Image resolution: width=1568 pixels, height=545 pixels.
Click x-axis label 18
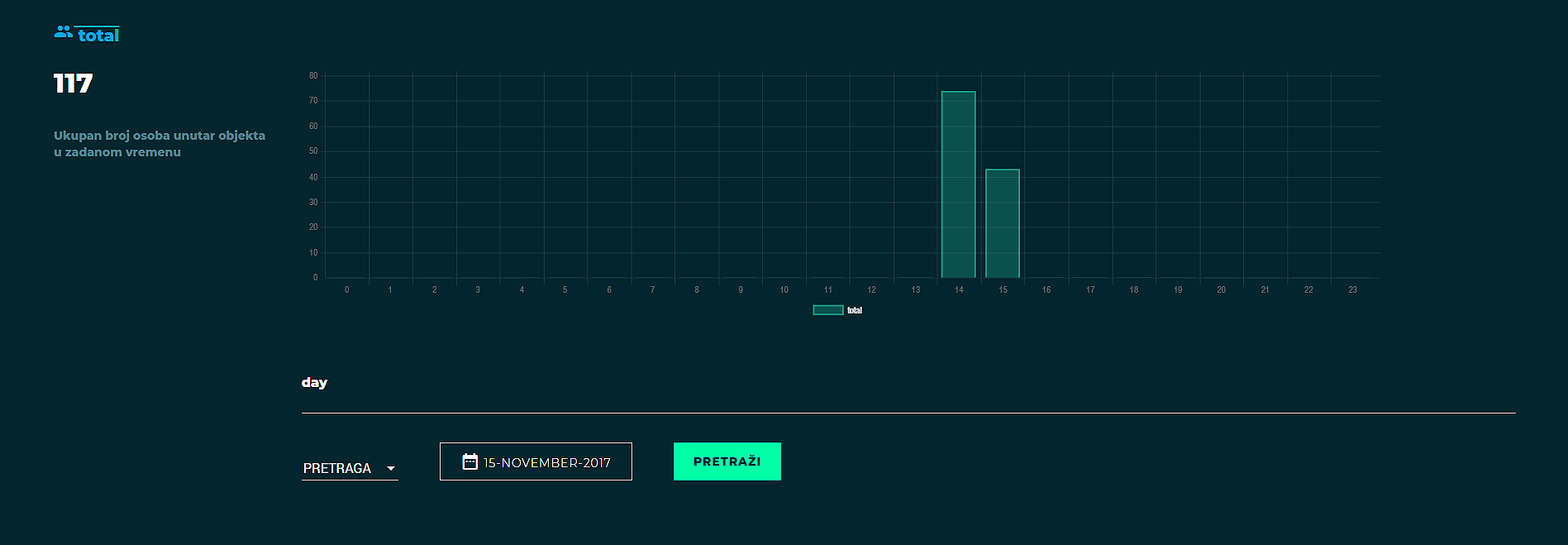1133,289
